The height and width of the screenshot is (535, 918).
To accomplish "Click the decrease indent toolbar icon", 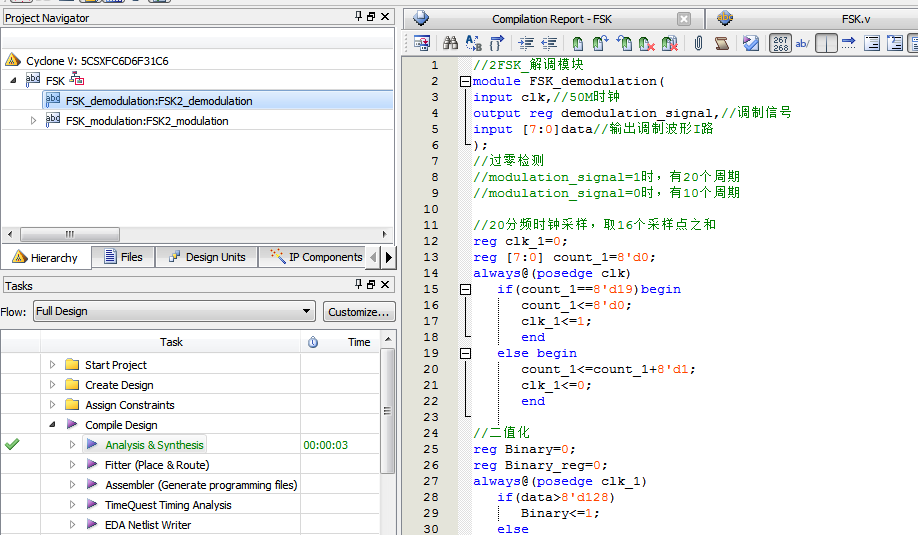I will point(549,43).
